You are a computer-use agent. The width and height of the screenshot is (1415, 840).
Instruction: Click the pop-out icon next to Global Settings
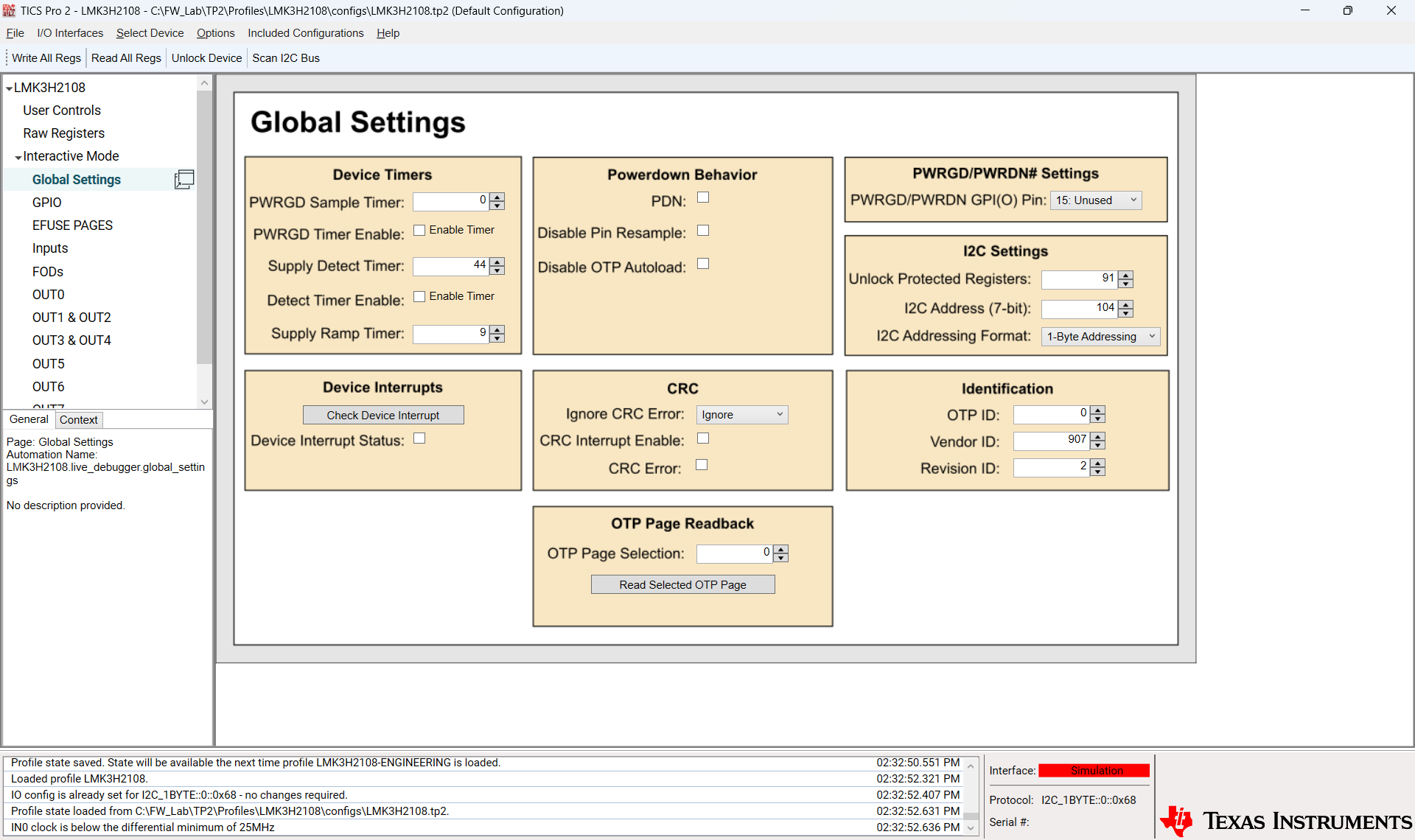pos(184,179)
